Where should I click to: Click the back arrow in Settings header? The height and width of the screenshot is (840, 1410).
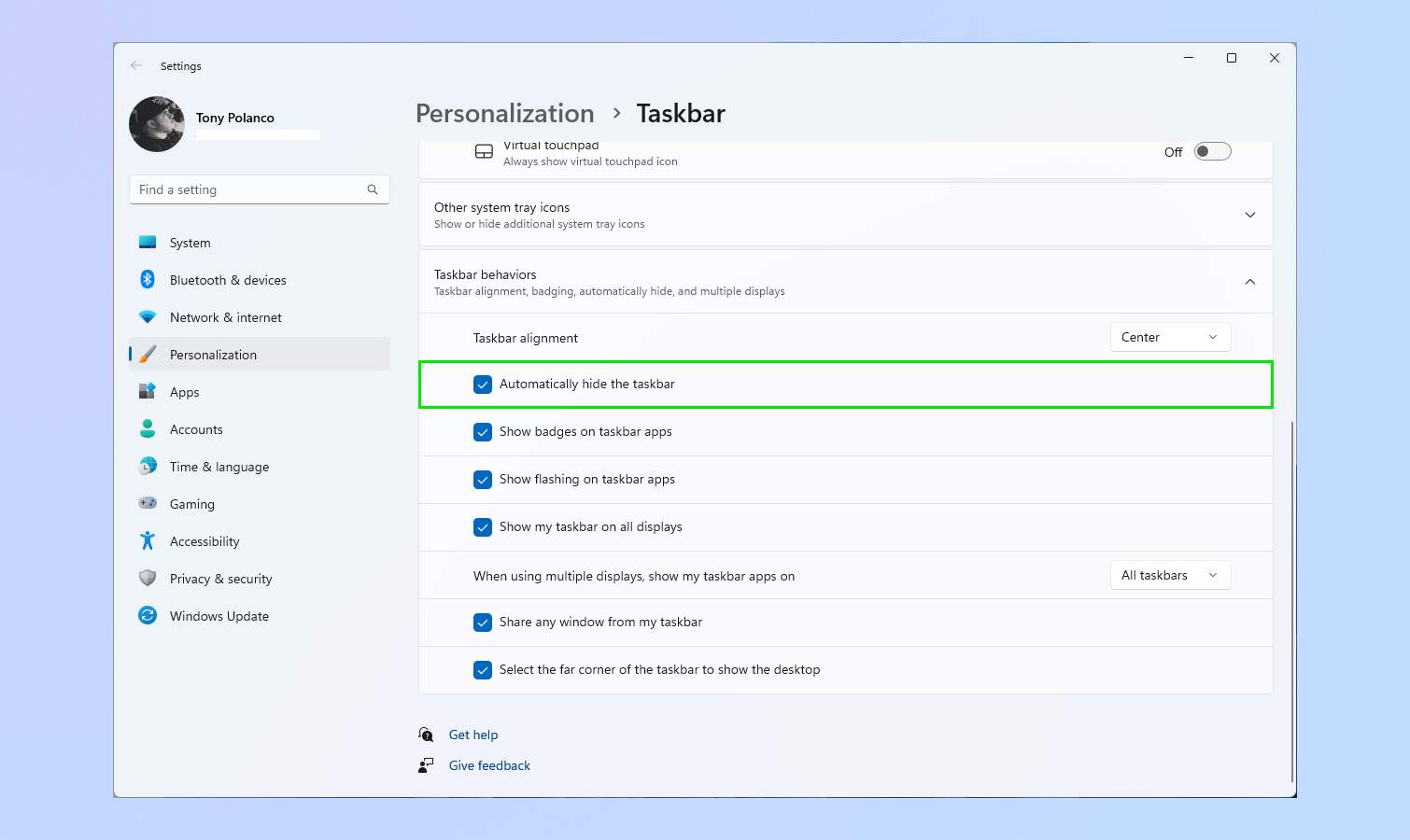coord(136,65)
